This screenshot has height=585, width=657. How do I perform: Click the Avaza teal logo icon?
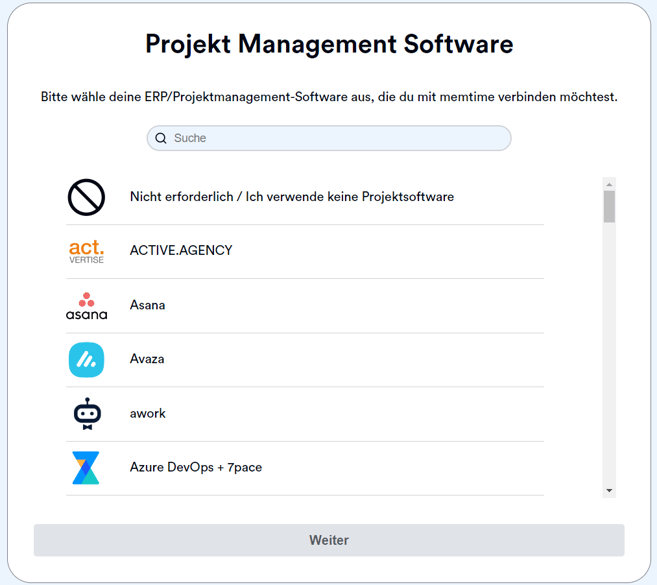[86, 360]
